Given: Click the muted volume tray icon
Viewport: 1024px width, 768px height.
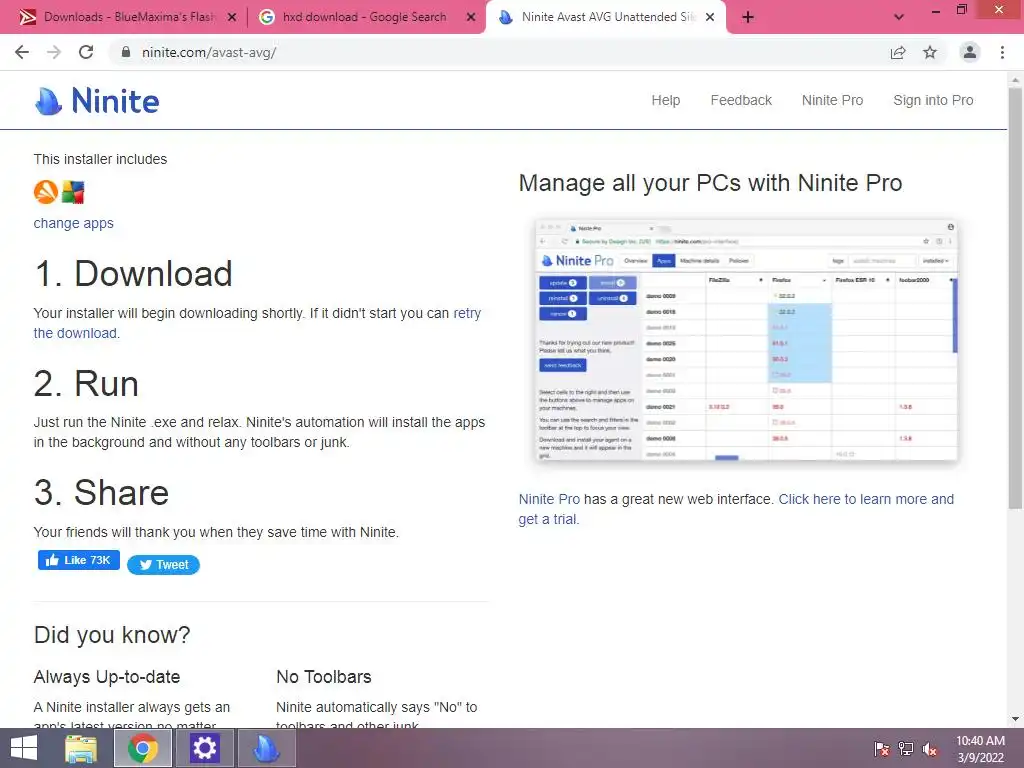Looking at the screenshot, I should 930,748.
